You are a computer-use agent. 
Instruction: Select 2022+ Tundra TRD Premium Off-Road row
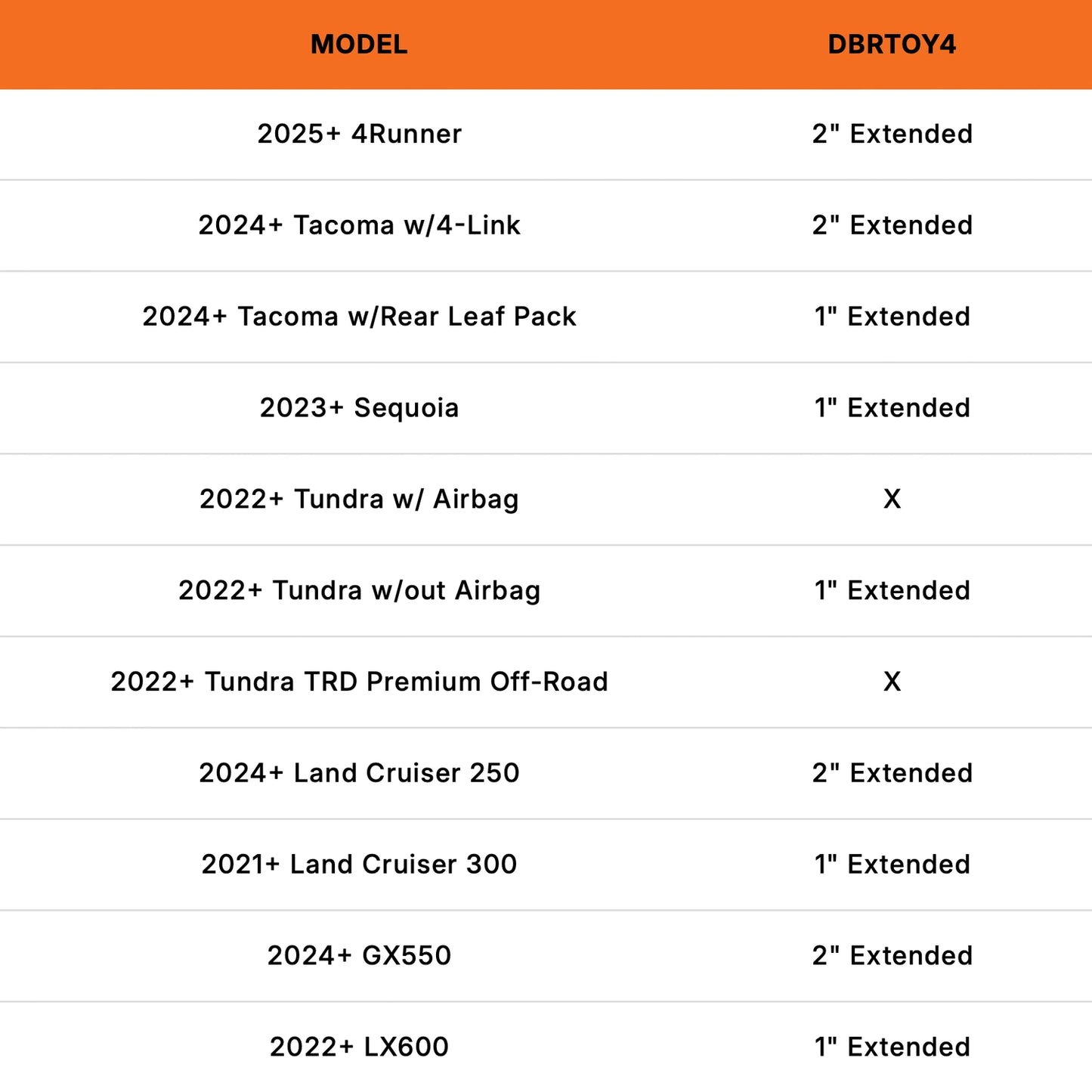(x=359, y=682)
